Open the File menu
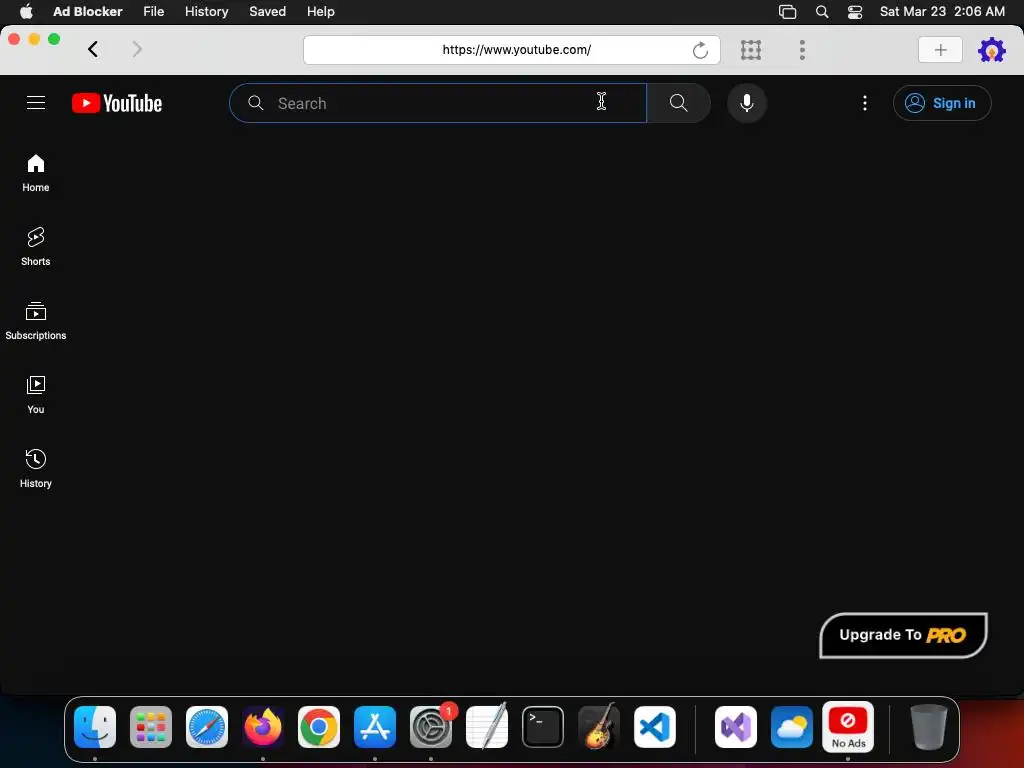 [153, 11]
